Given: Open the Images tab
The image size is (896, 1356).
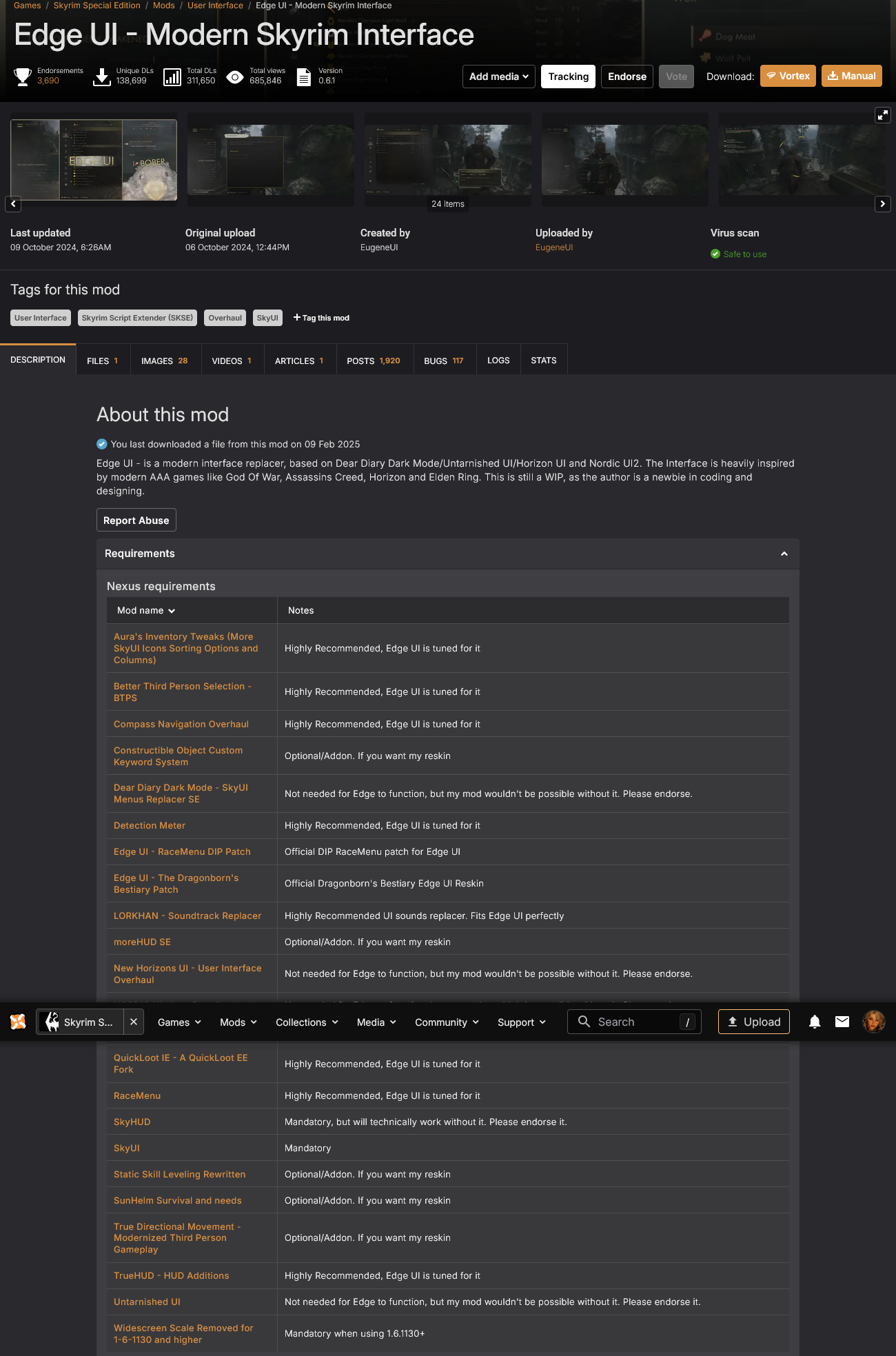Looking at the screenshot, I should pos(164,361).
